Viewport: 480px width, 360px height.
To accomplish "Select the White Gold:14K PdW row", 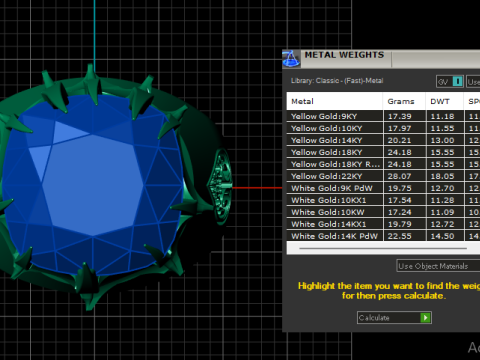I will coord(383,236).
